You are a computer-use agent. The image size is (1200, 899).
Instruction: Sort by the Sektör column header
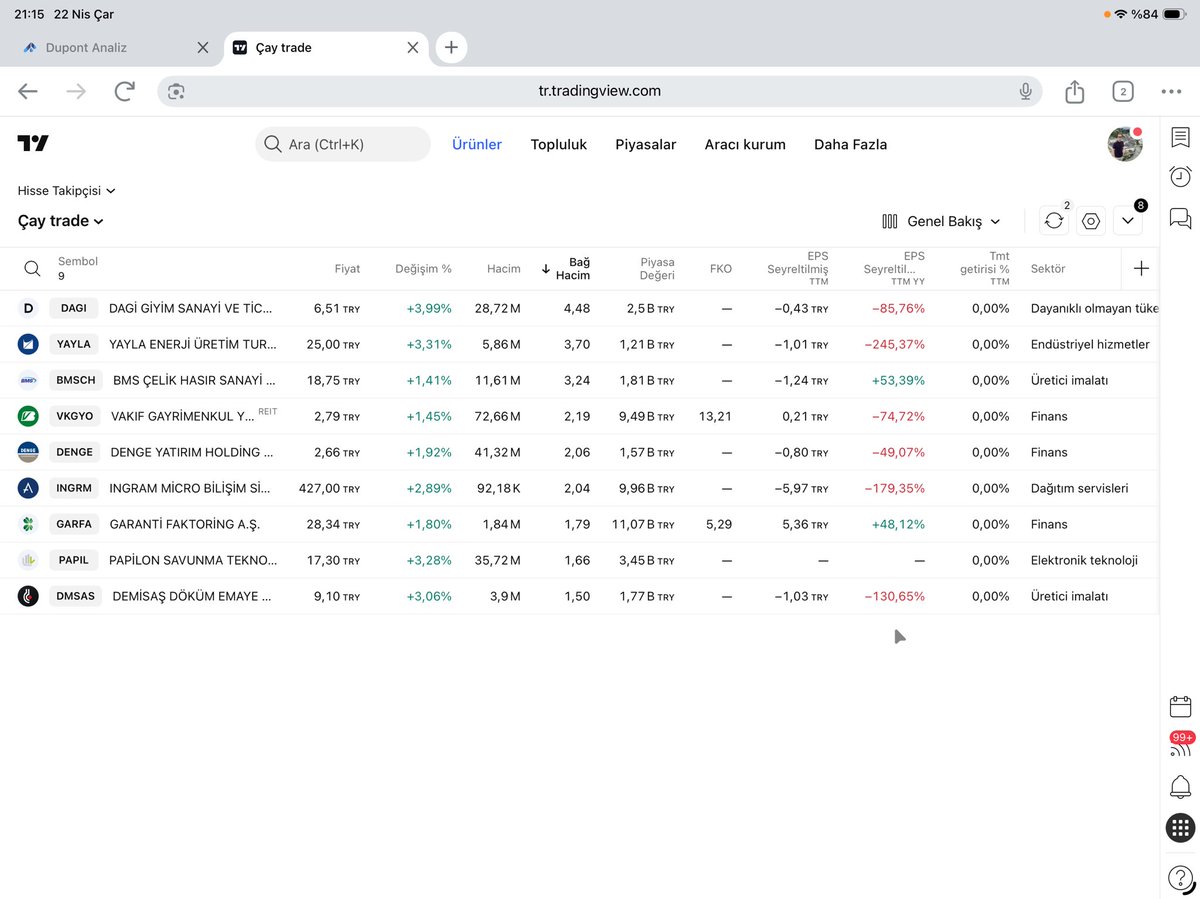click(x=1048, y=269)
